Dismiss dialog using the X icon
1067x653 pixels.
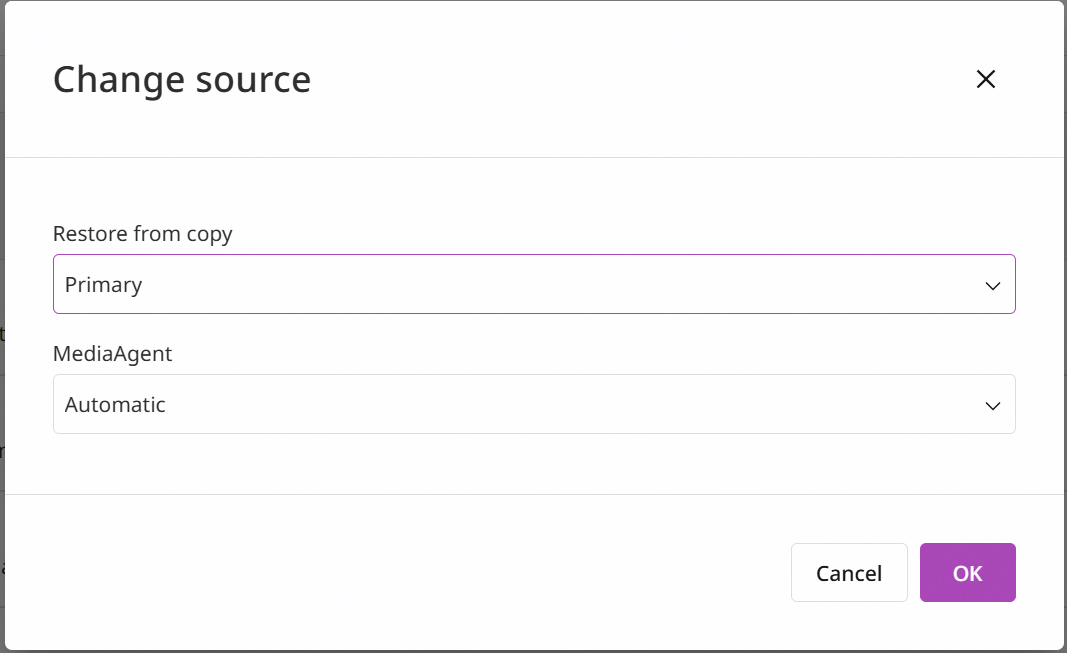coord(985,79)
